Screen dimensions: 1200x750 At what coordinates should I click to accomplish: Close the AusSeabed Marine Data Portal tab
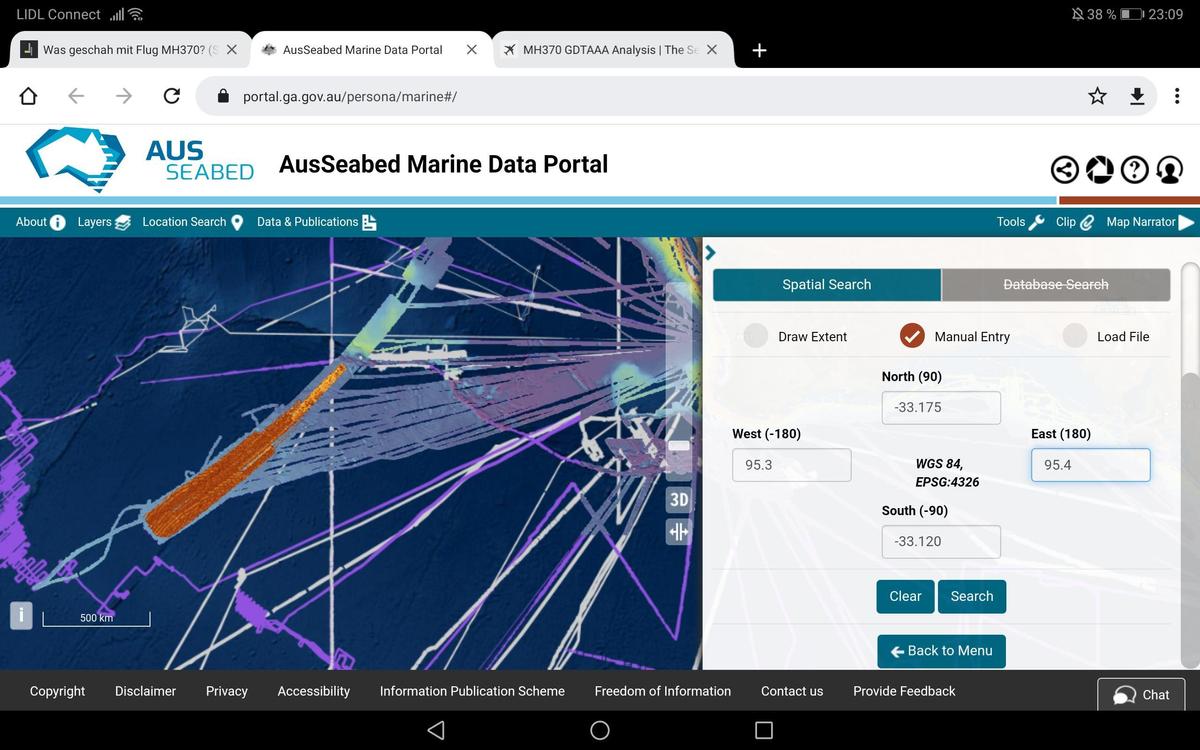tap(472, 49)
